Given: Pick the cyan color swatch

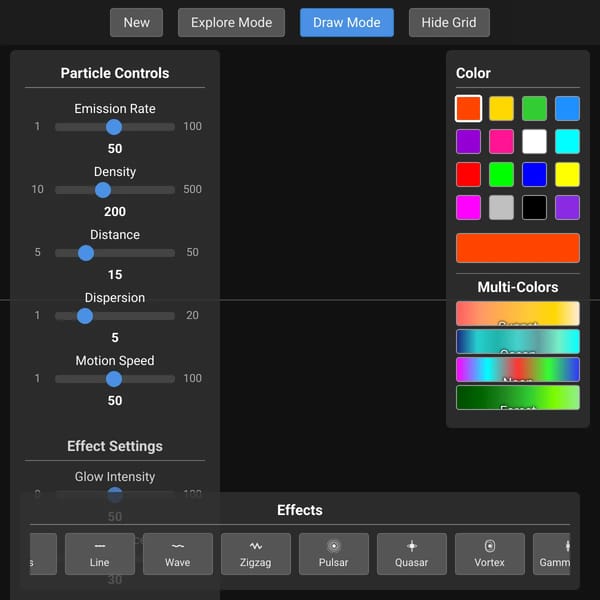Looking at the screenshot, I should [567, 142].
